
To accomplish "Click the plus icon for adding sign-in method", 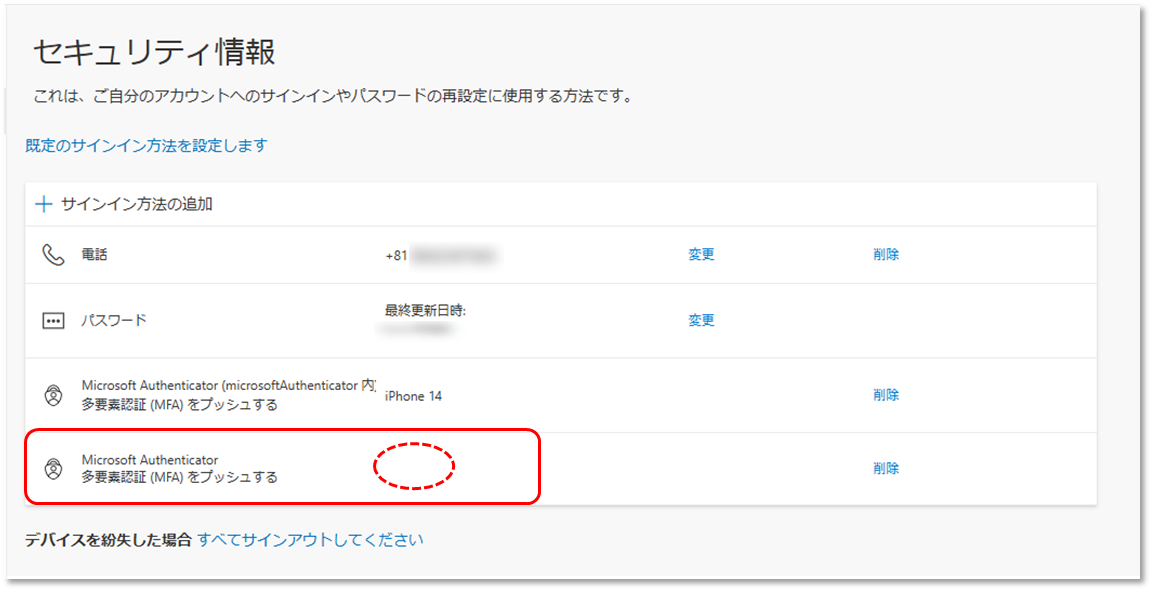I will click(43, 204).
